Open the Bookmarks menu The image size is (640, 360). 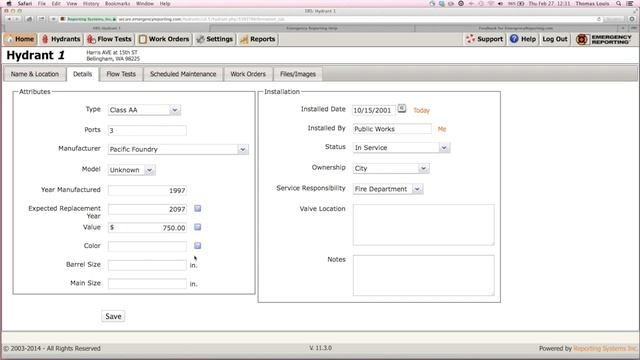pos(118,3)
